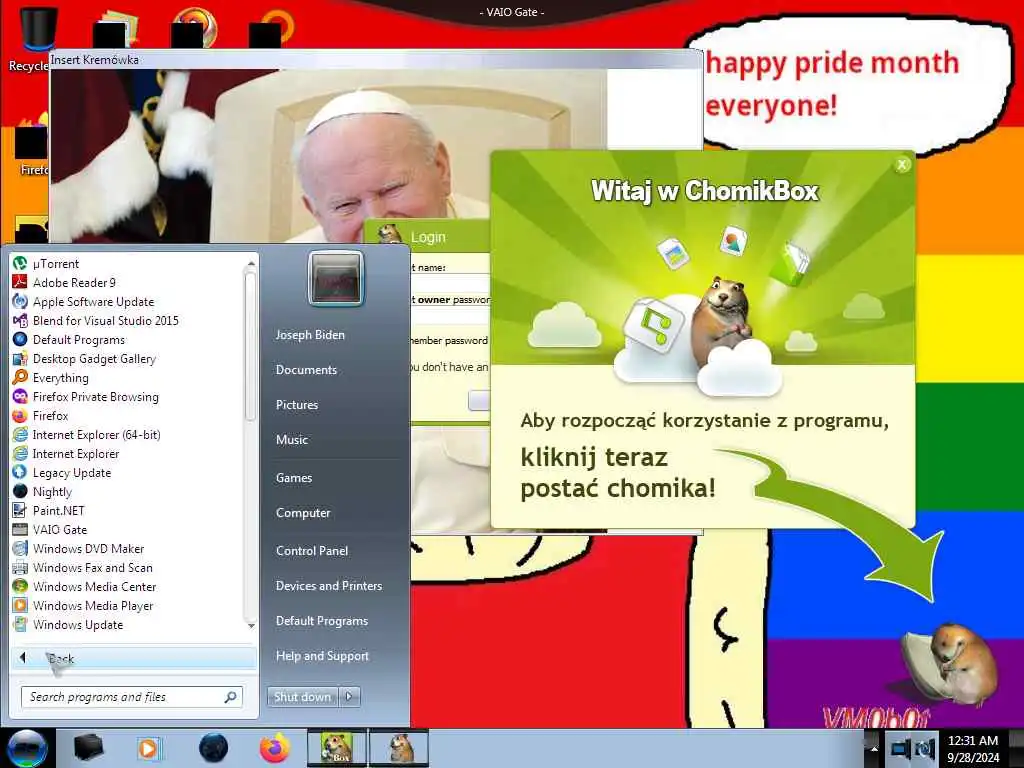Open Pictures from Start menu
1024x768 pixels.
point(296,405)
